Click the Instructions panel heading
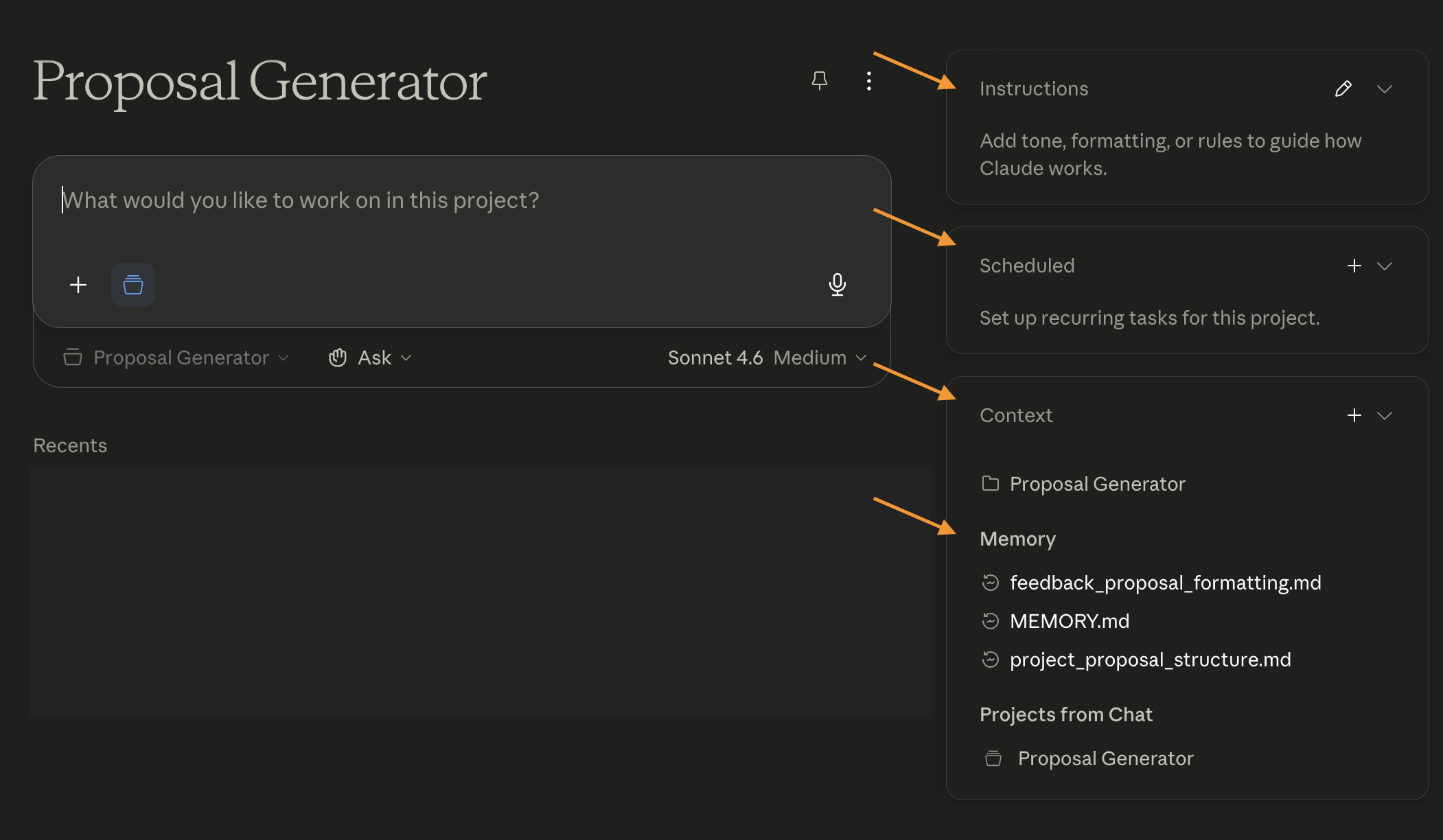 click(x=1034, y=89)
